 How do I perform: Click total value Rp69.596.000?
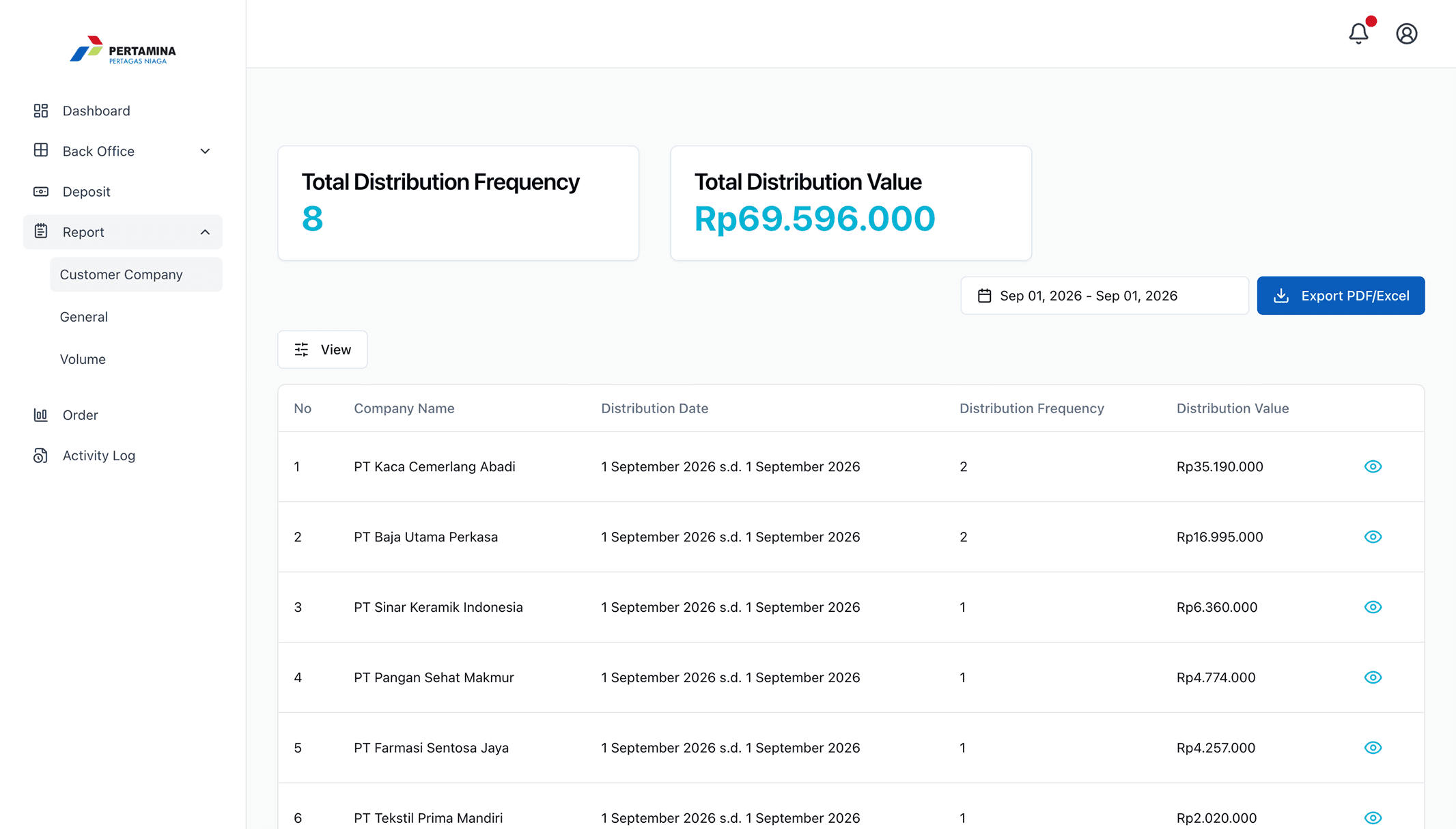(x=815, y=219)
